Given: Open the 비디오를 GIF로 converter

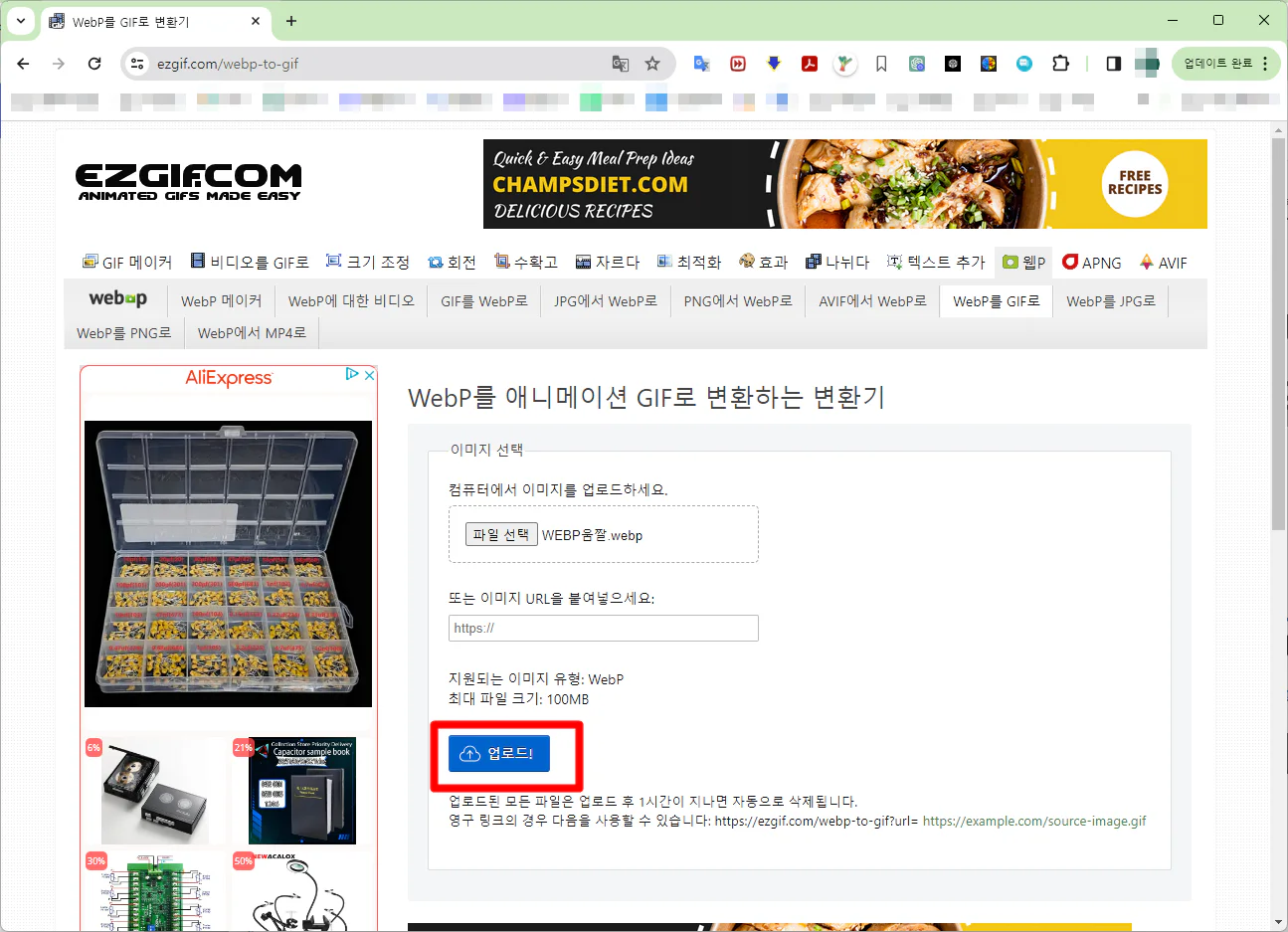Looking at the screenshot, I should [x=249, y=263].
